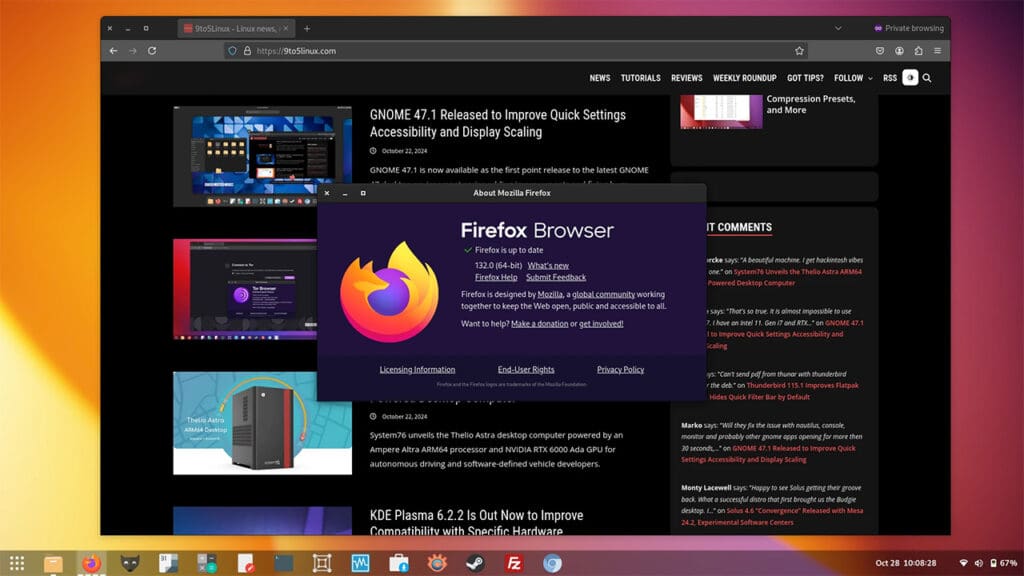1024x576 pixels.
Task: Click Submit Feedback link in About dialog
Action: 556,278
